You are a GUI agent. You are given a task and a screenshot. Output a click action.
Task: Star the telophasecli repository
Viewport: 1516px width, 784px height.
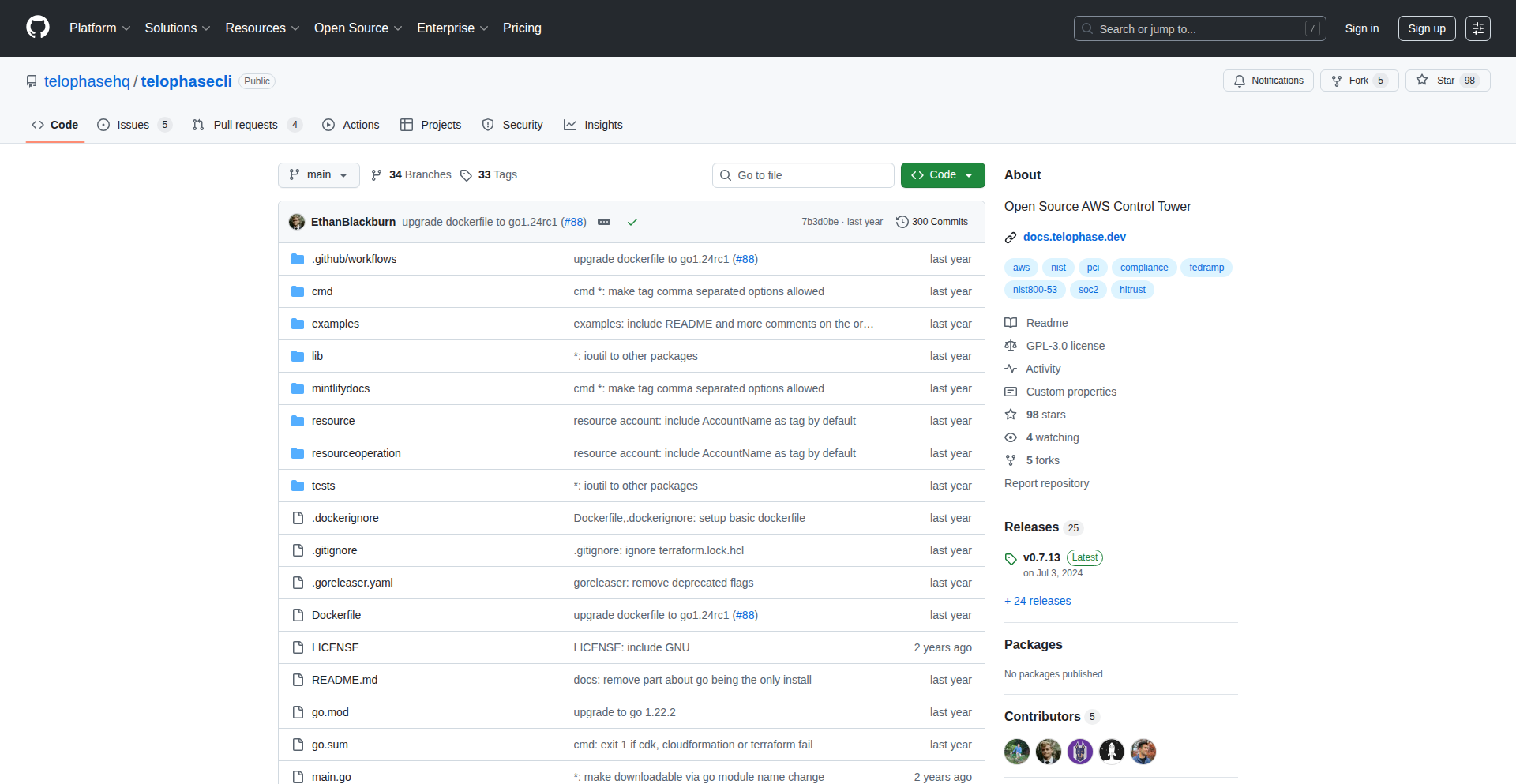click(1447, 81)
